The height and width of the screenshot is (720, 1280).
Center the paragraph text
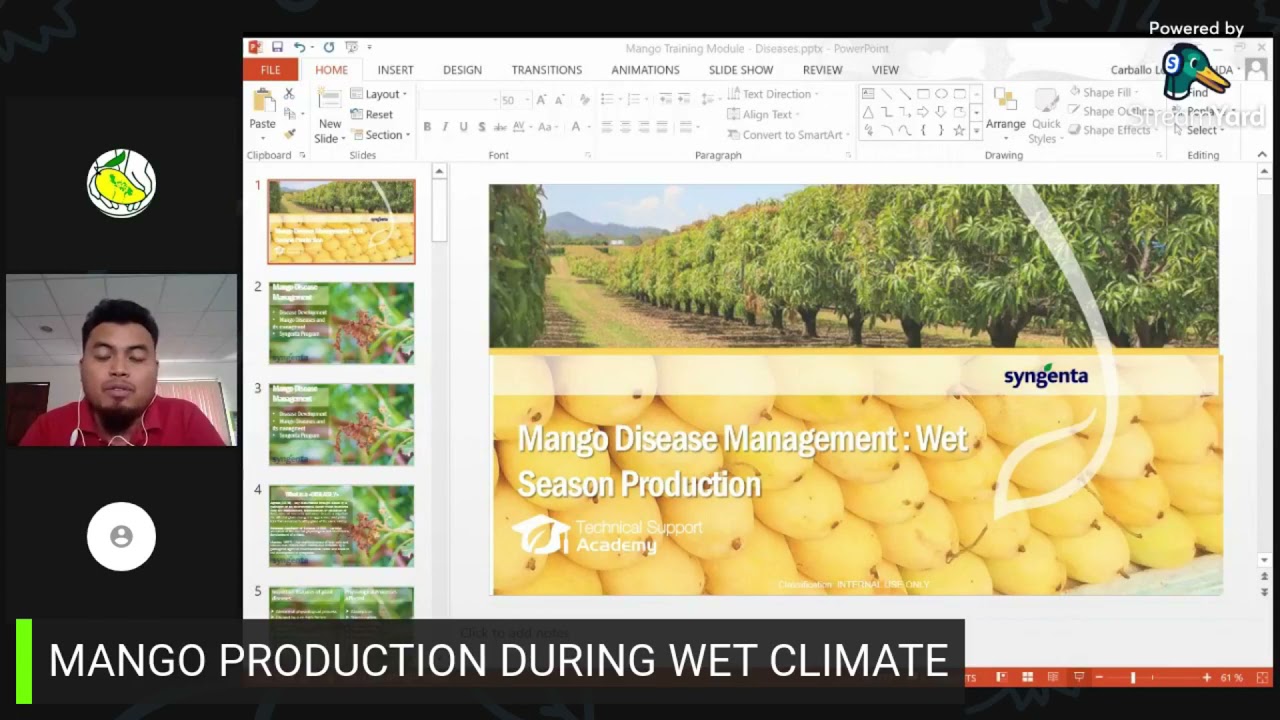(626, 127)
